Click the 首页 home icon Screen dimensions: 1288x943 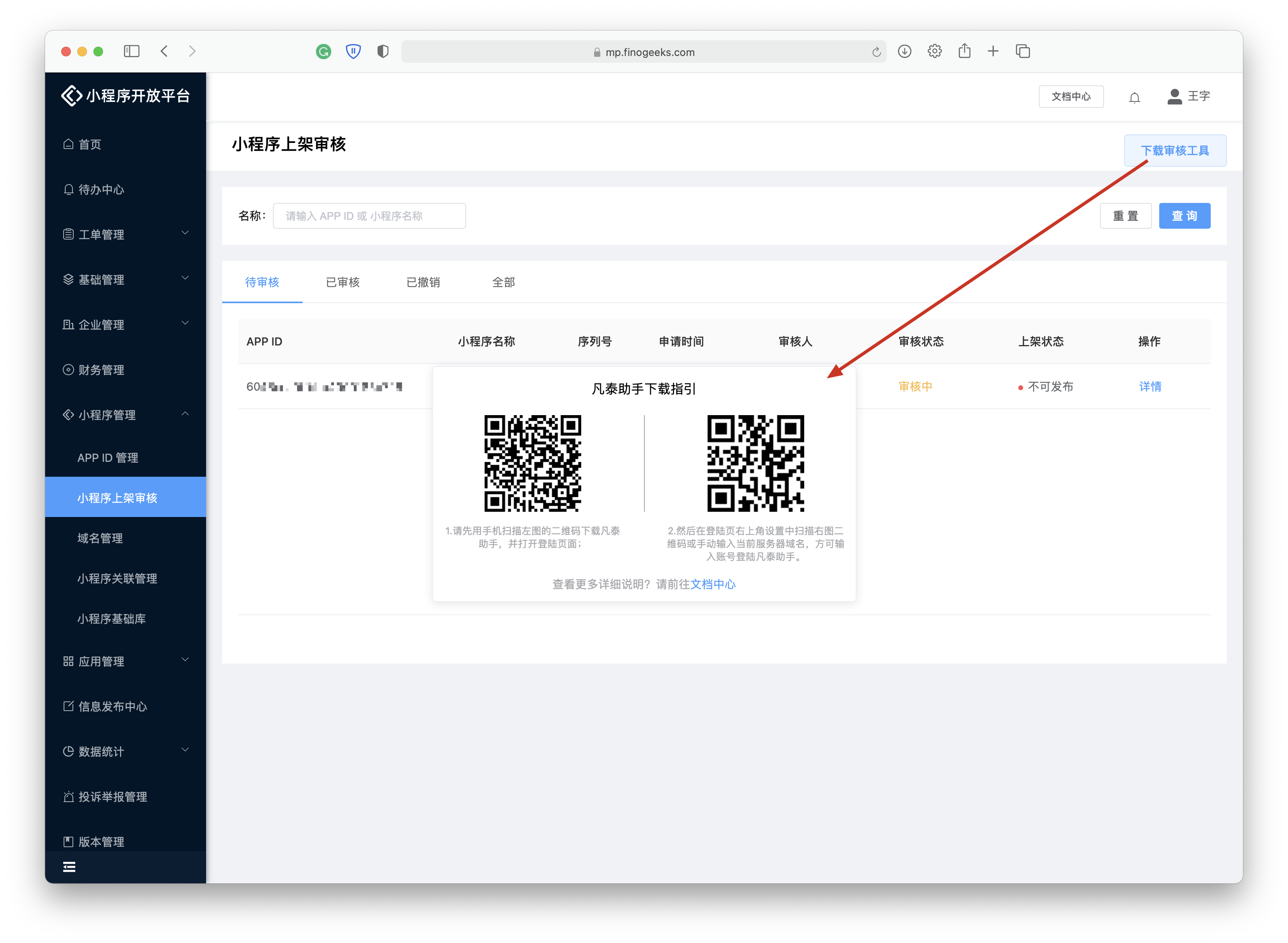click(68, 144)
